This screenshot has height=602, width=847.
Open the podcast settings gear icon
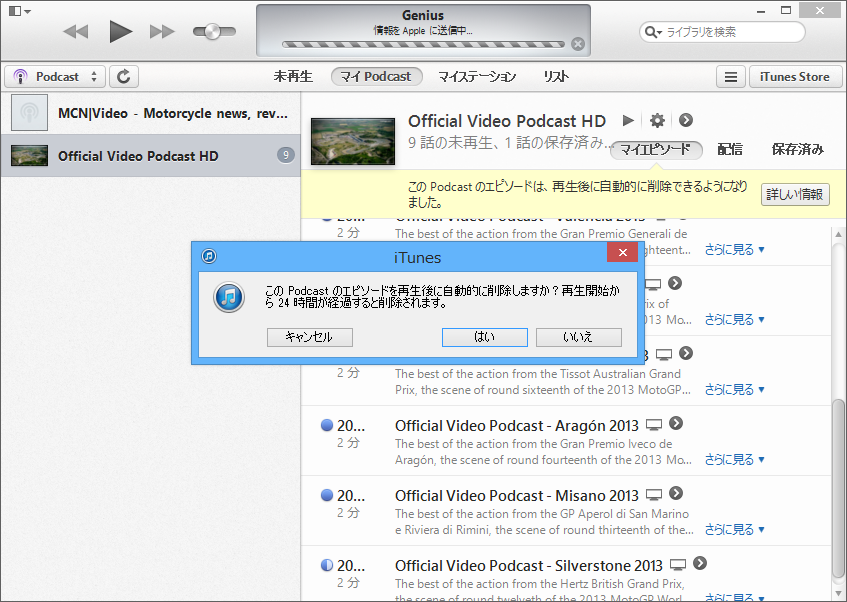(x=657, y=120)
